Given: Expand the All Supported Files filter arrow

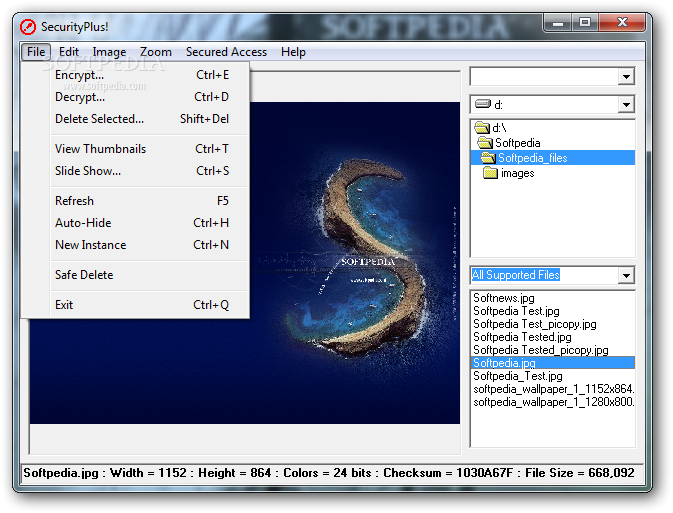Looking at the screenshot, I should (626, 275).
